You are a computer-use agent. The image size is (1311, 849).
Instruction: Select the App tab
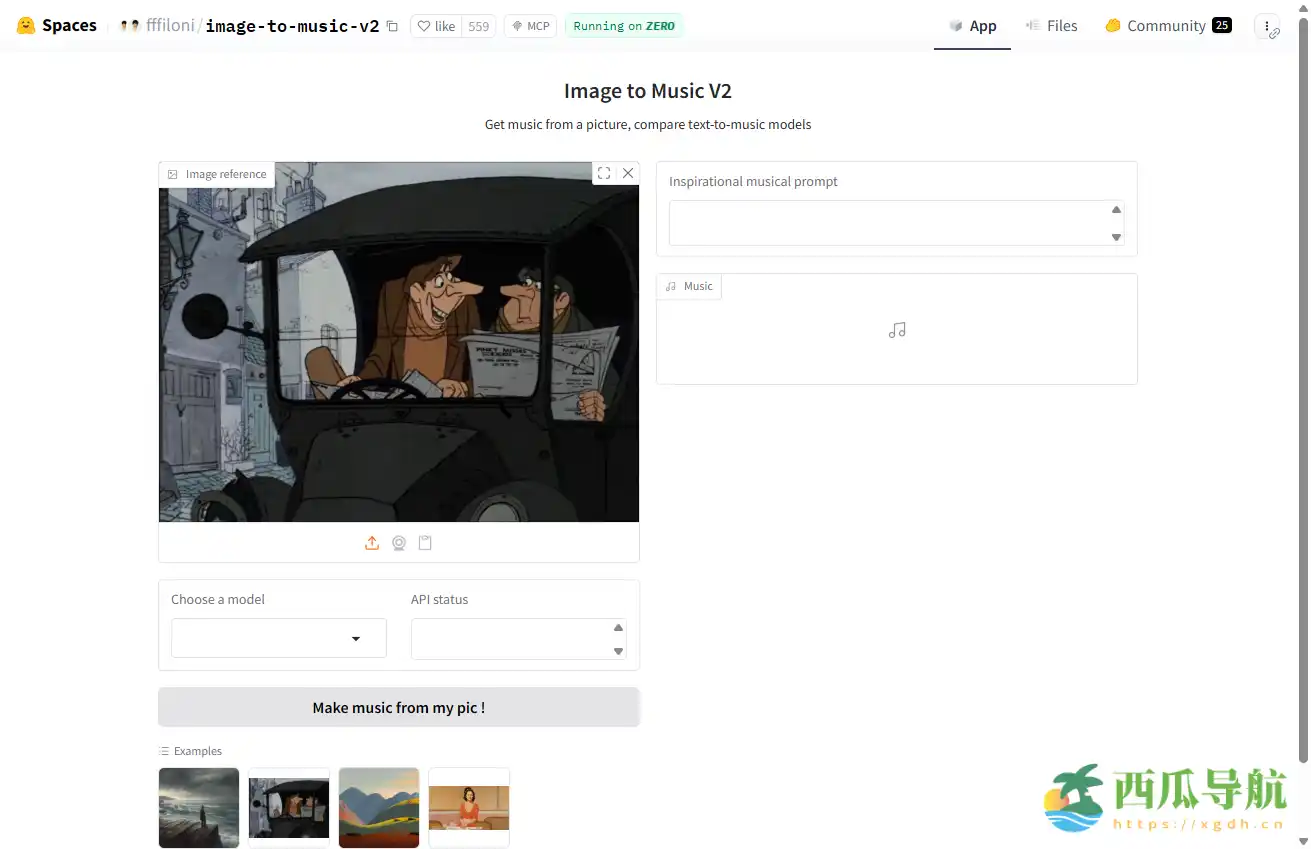tap(973, 26)
